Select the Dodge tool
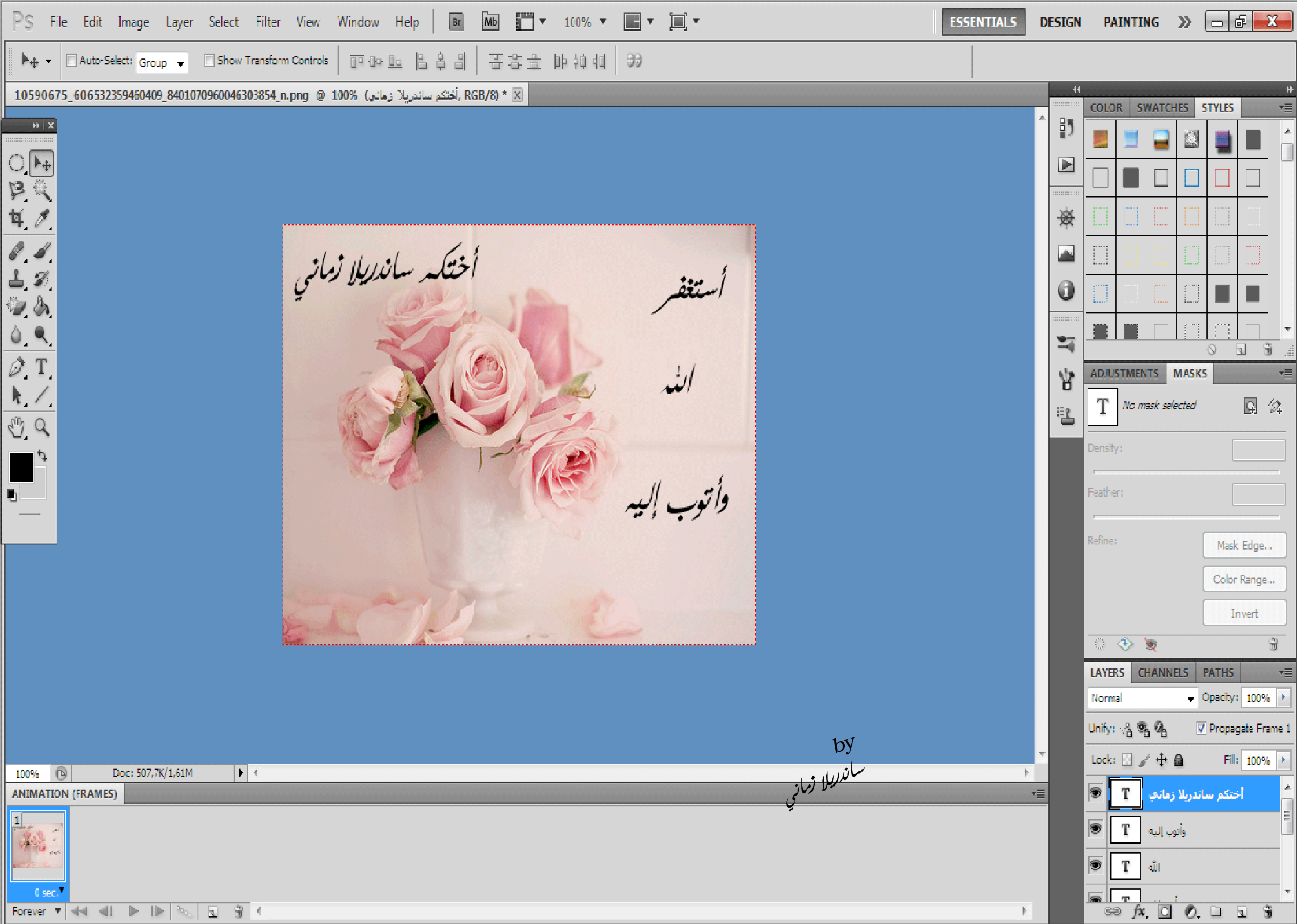Viewport: 1297px width, 924px height. click(42, 334)
